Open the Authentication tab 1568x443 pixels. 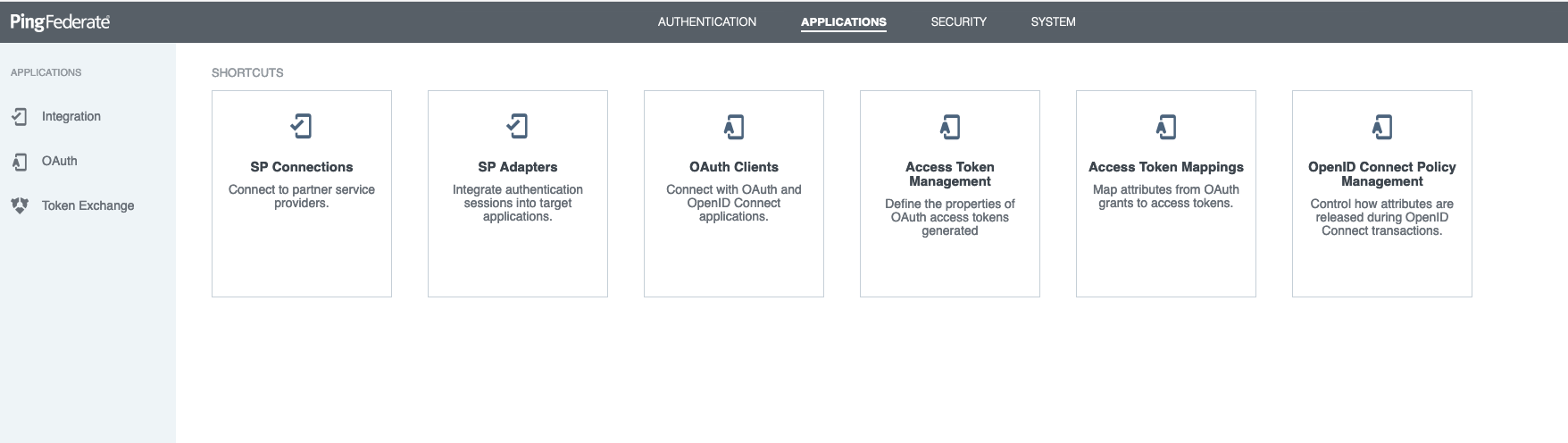(x=706, y=21)
